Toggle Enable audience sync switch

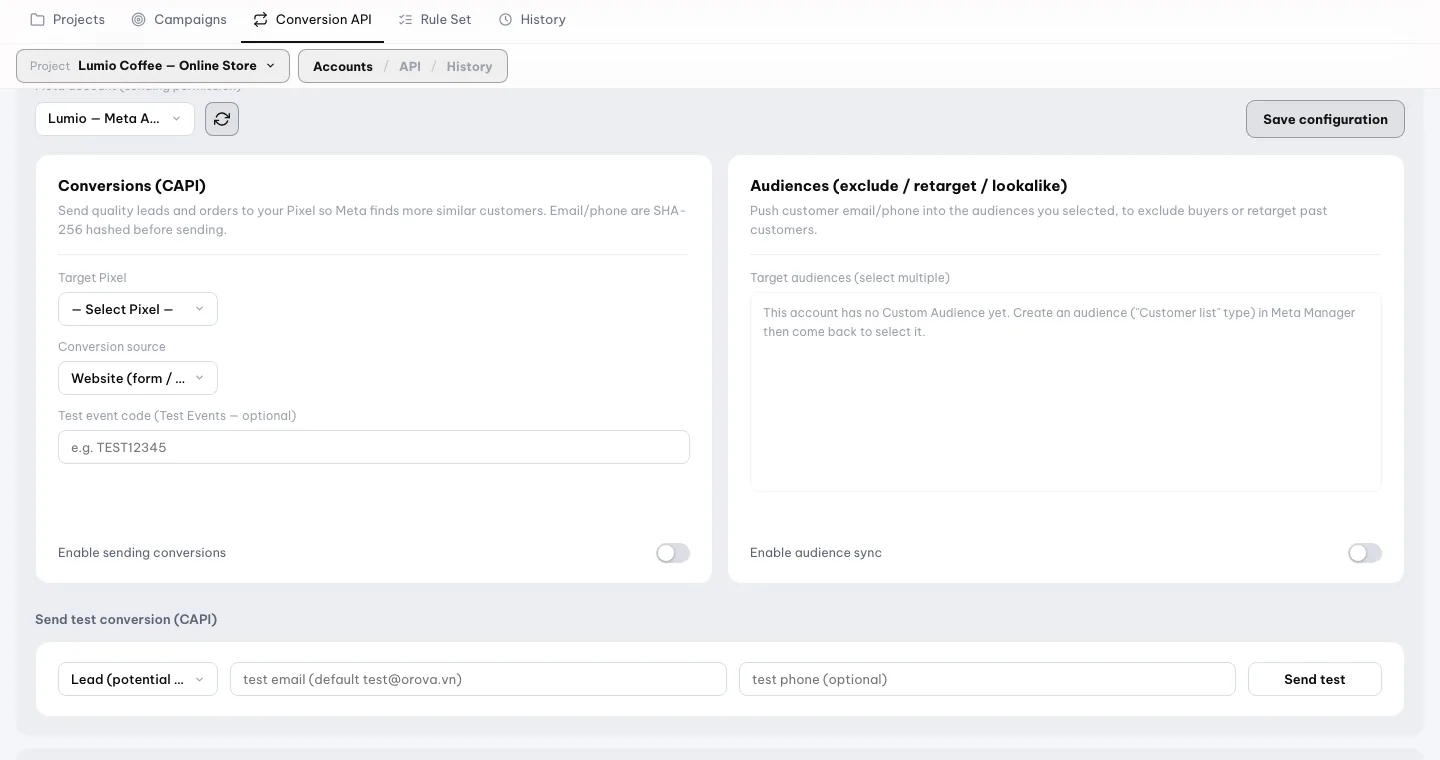(1365, 553)
